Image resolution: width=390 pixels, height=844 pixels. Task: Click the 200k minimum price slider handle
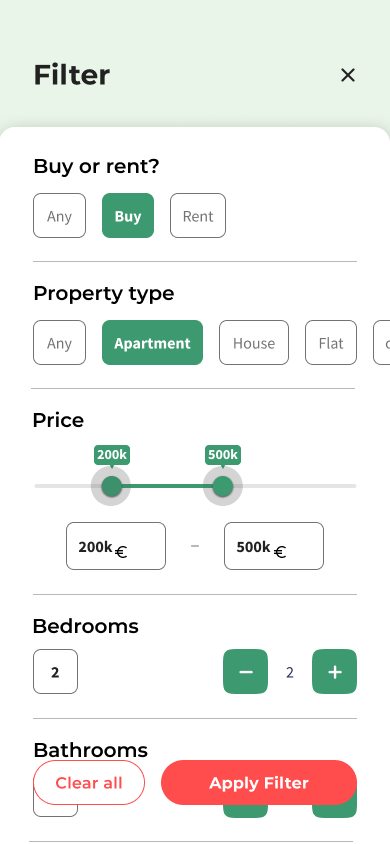111,487
